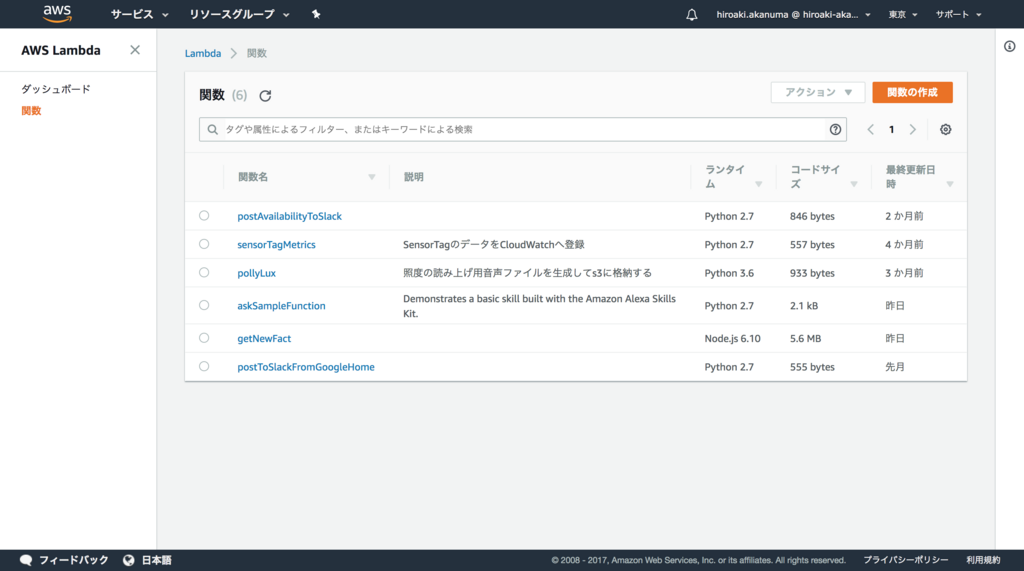Select sensorTagMetrics radio button
Image resolution: width=1024 pixels, height=571 pixels.
[204, 244]
